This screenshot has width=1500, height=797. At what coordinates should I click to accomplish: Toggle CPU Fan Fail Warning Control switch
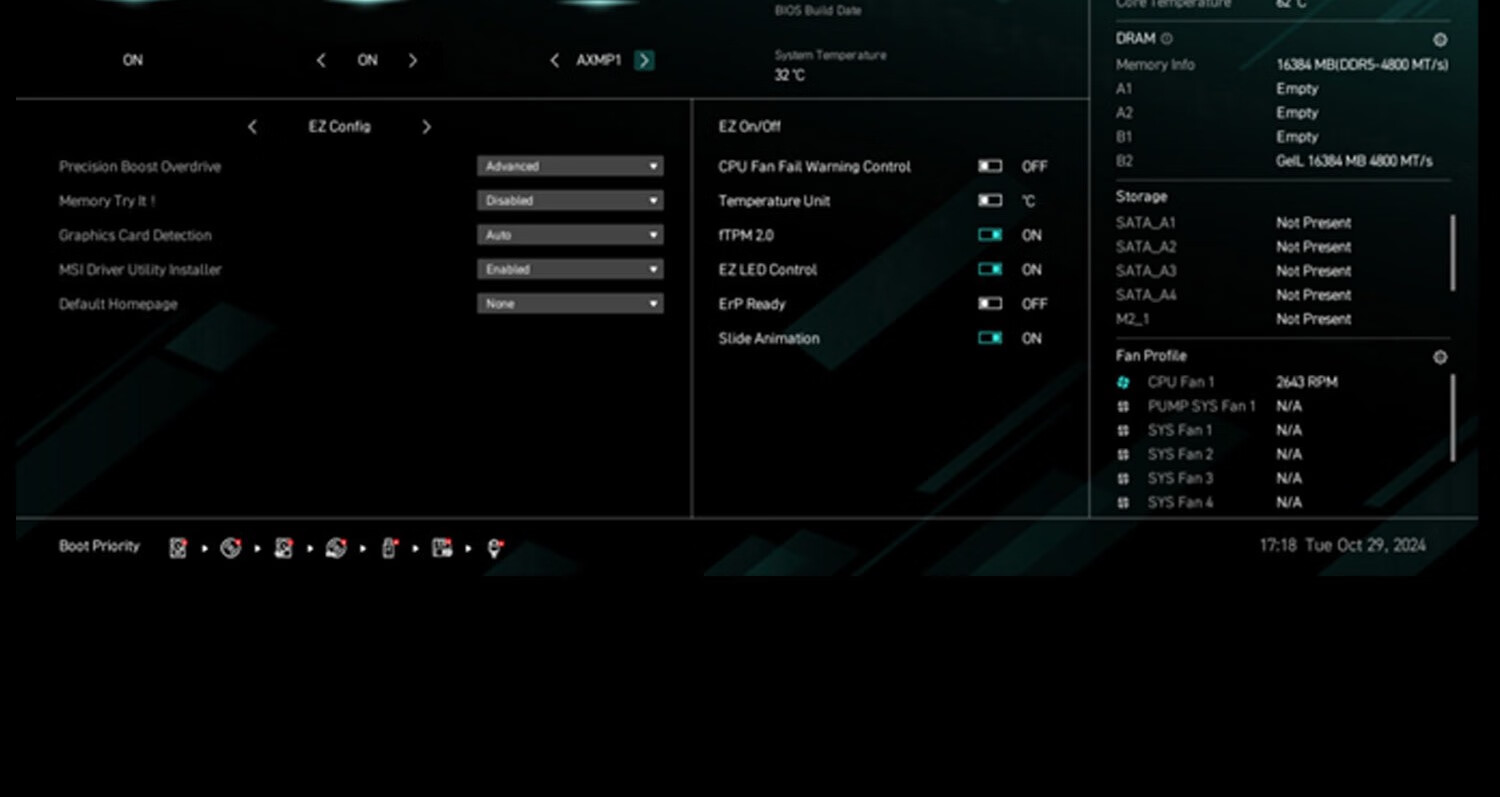[x=990, y=166]
